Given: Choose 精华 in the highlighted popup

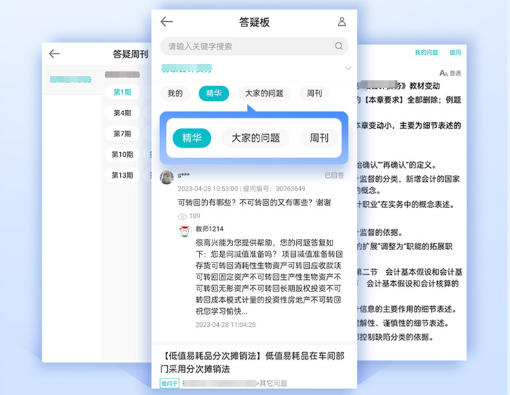Looking at the screenshot, I should click(192, 138).
